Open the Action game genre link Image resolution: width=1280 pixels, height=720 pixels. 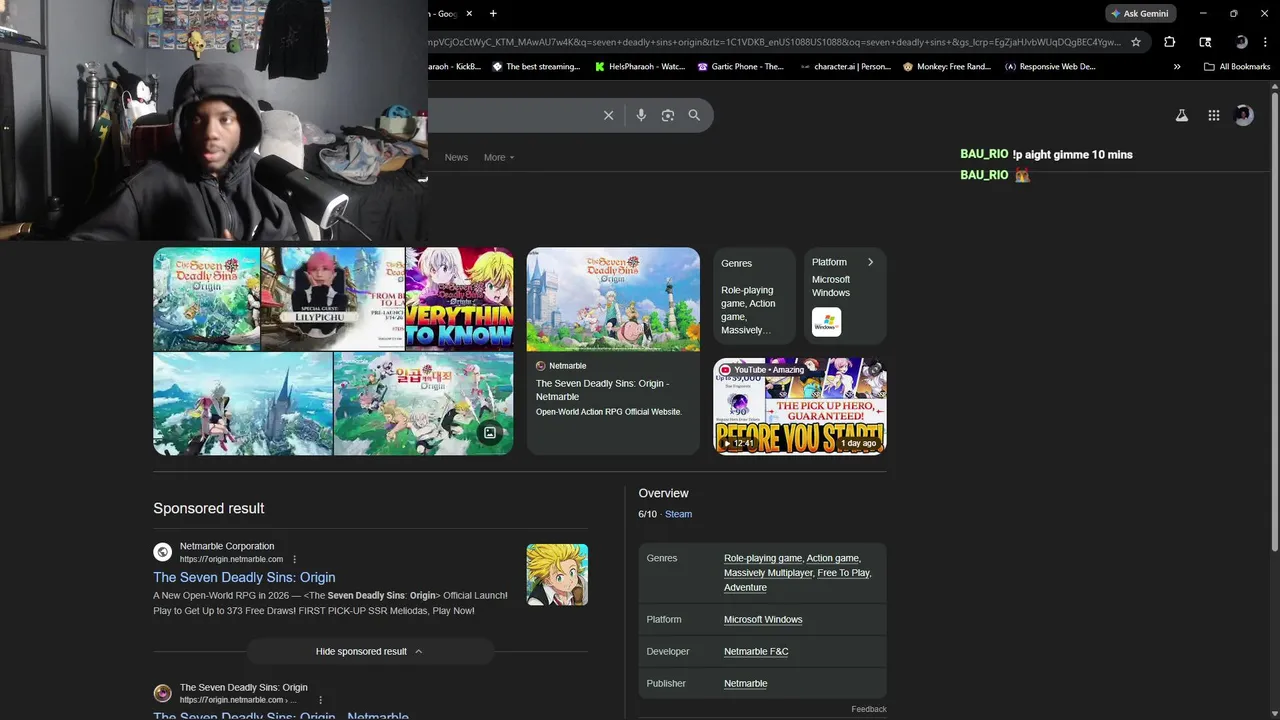(832, 558)
